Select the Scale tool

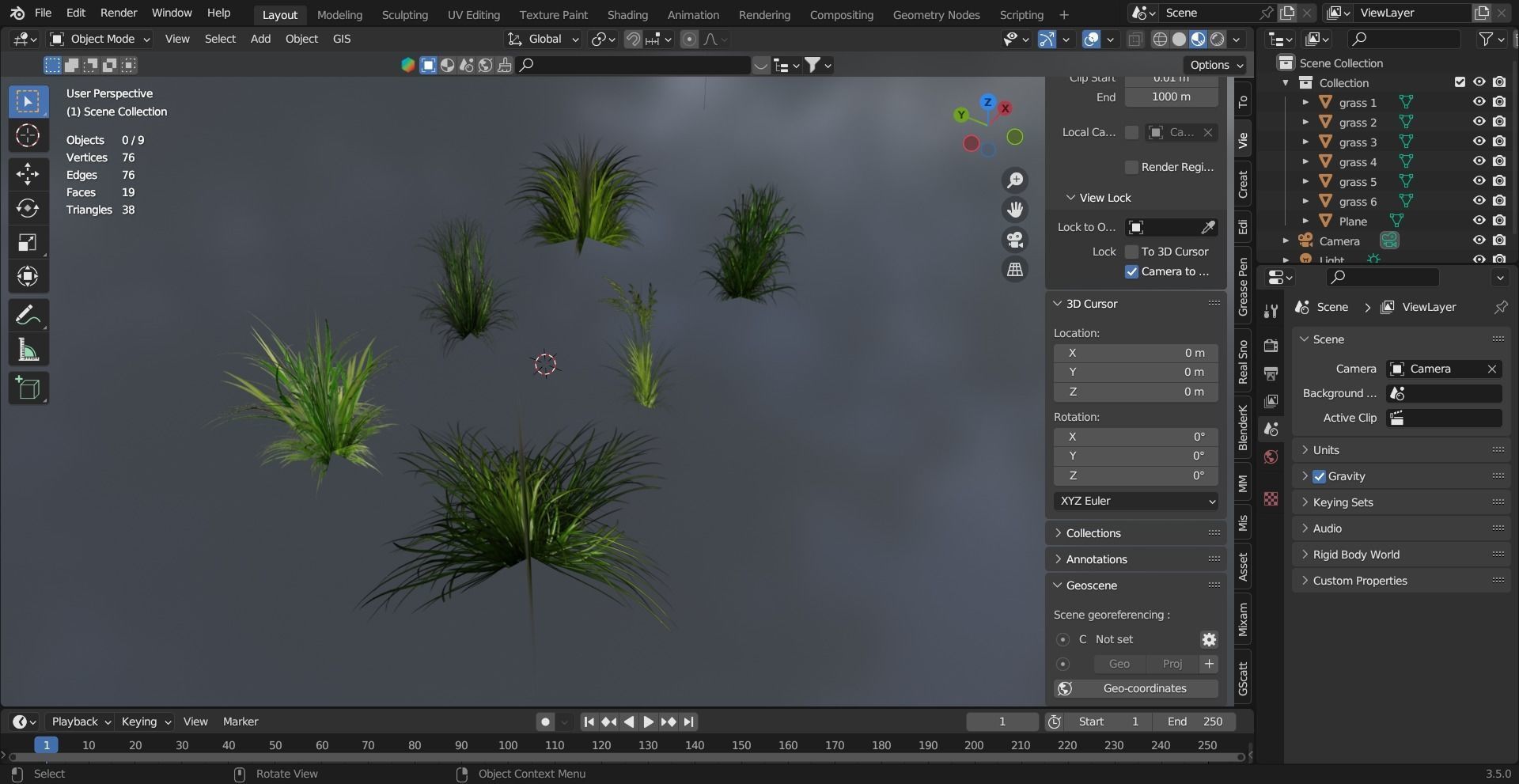coord(28,242)
